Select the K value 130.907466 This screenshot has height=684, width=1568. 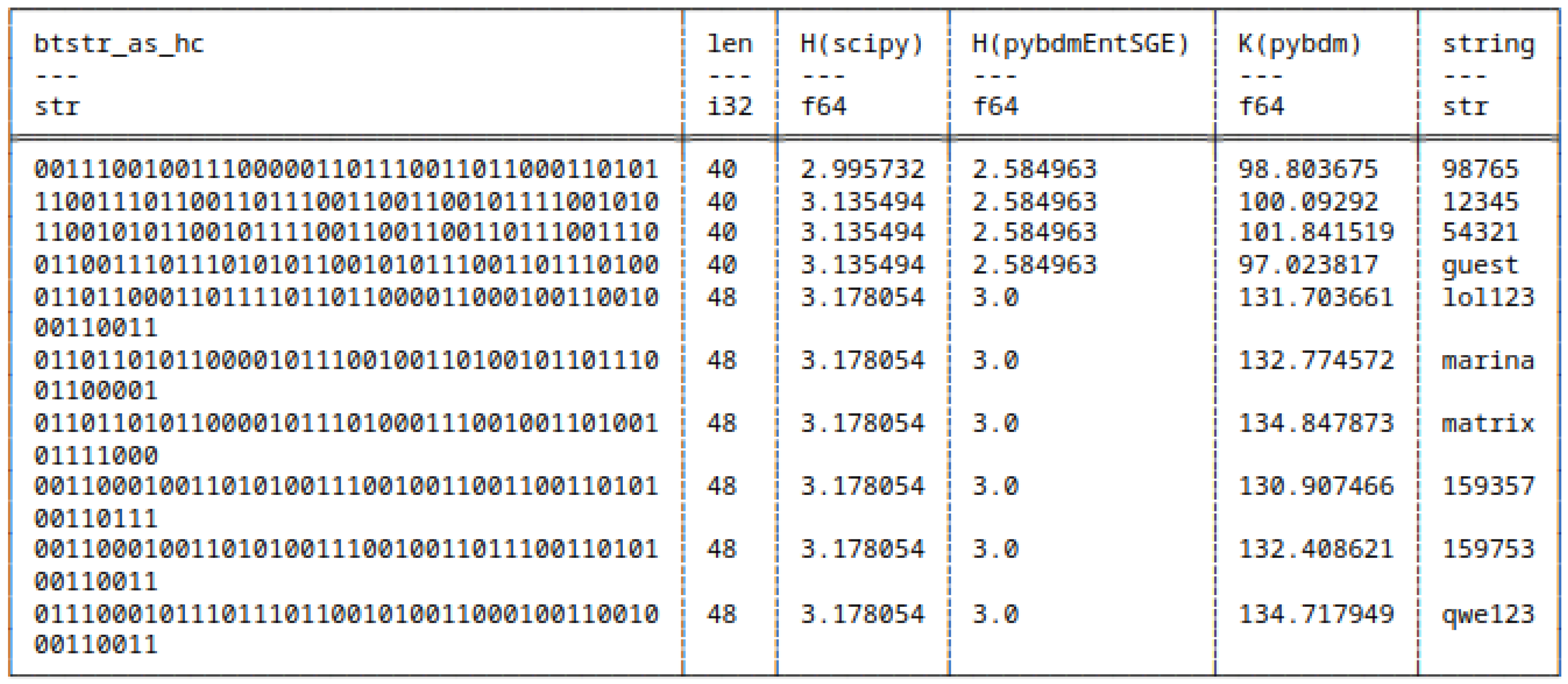click(1316, 486)
